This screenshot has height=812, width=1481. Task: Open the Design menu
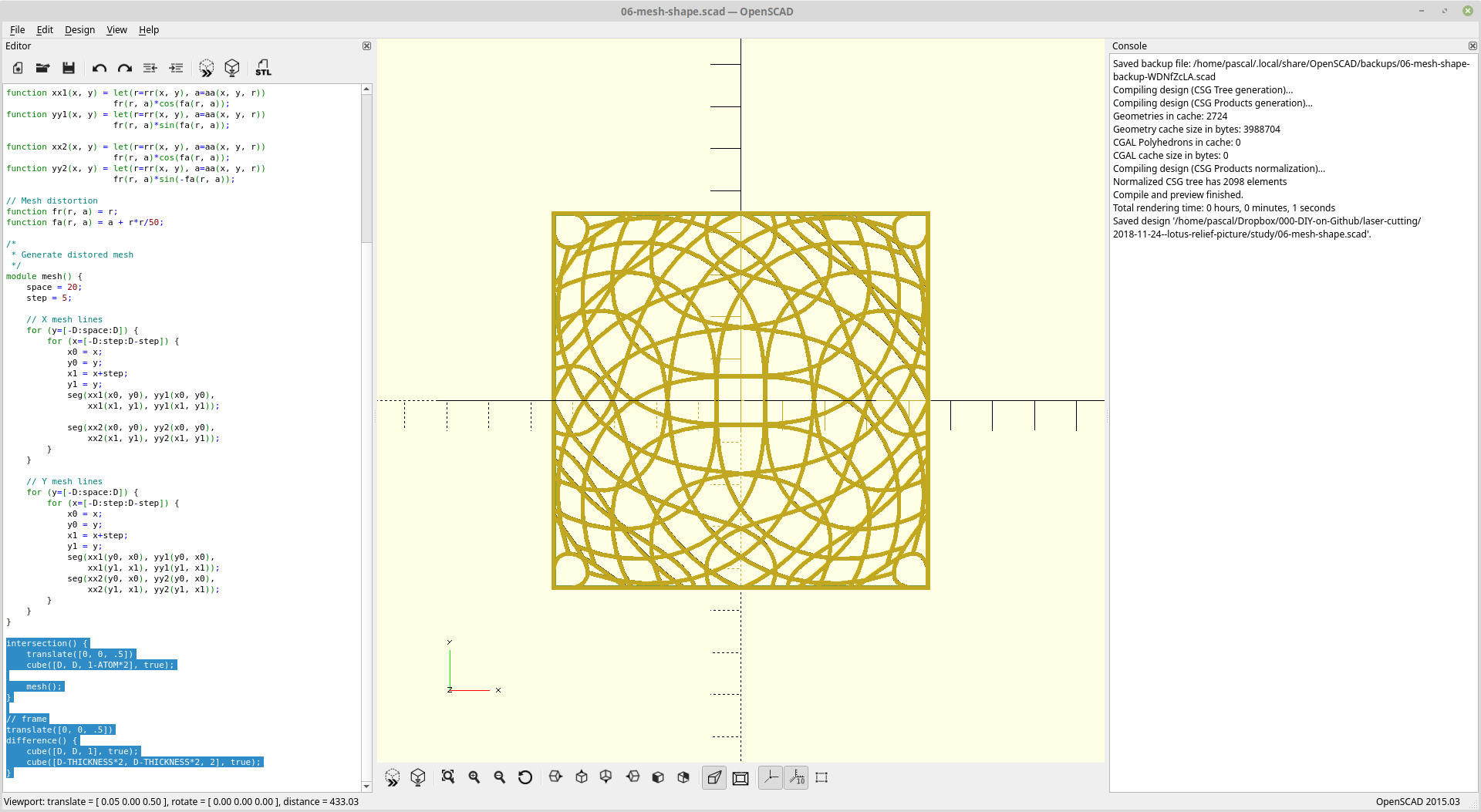79,30
